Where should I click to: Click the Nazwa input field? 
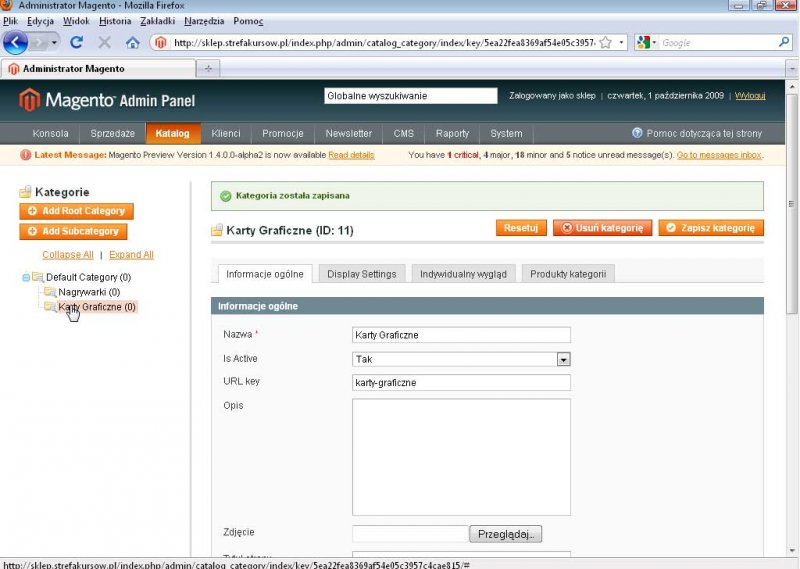point(461,335)
